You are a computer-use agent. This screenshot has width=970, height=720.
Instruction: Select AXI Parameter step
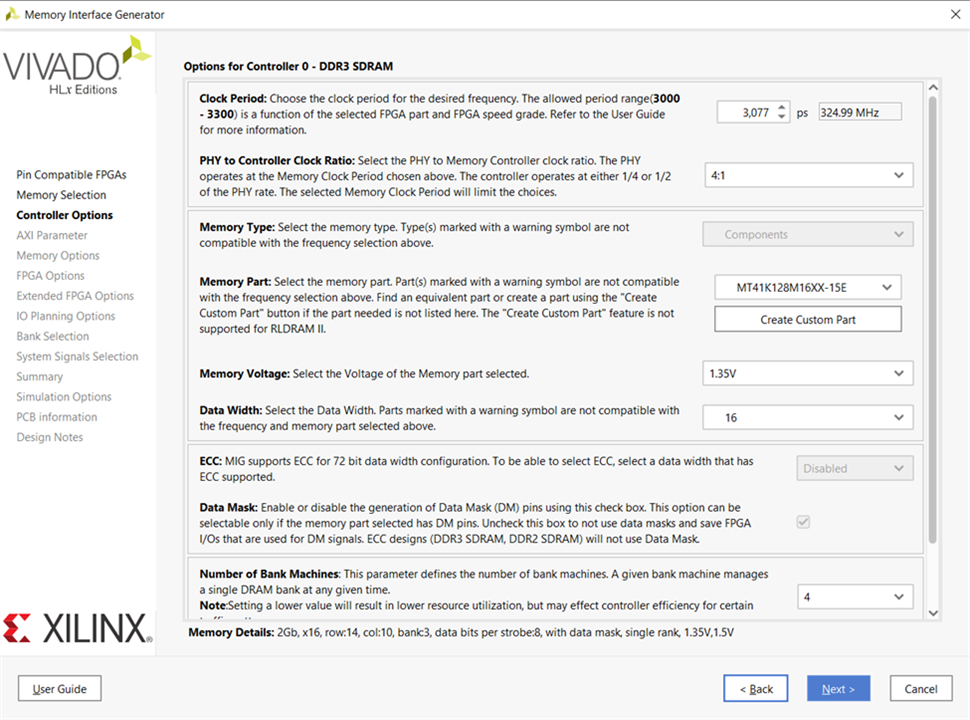point(52,236)
